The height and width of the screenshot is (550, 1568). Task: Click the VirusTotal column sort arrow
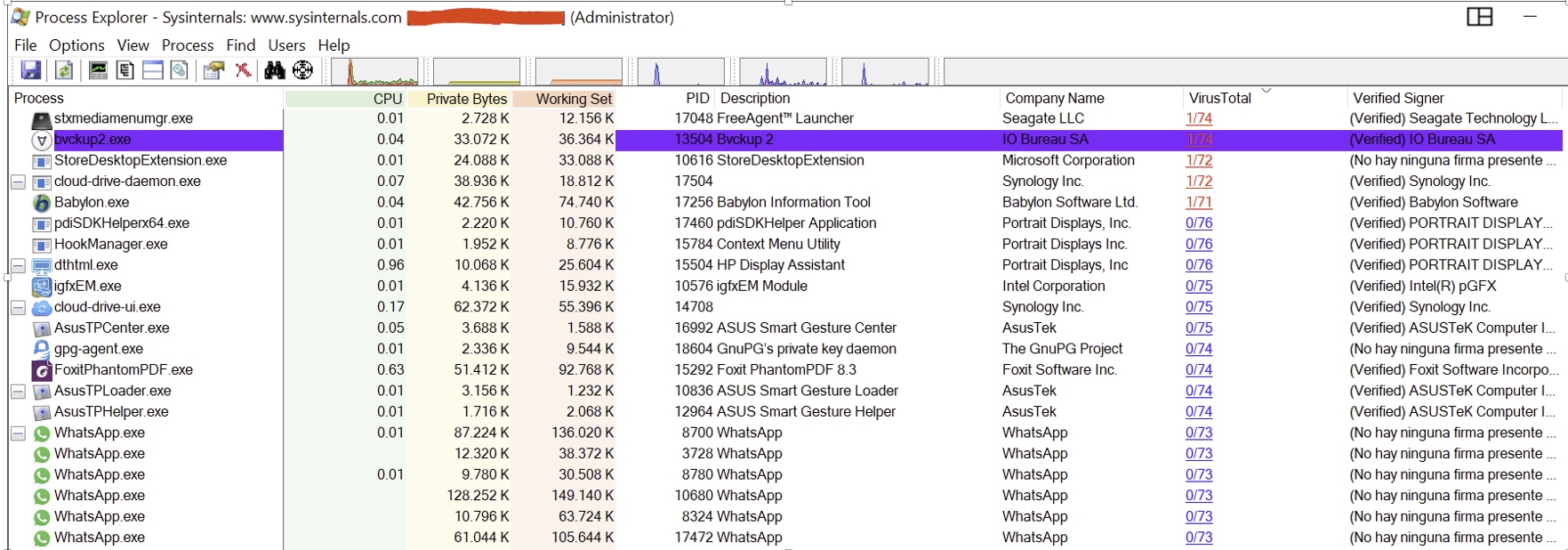click(1266, 91)
